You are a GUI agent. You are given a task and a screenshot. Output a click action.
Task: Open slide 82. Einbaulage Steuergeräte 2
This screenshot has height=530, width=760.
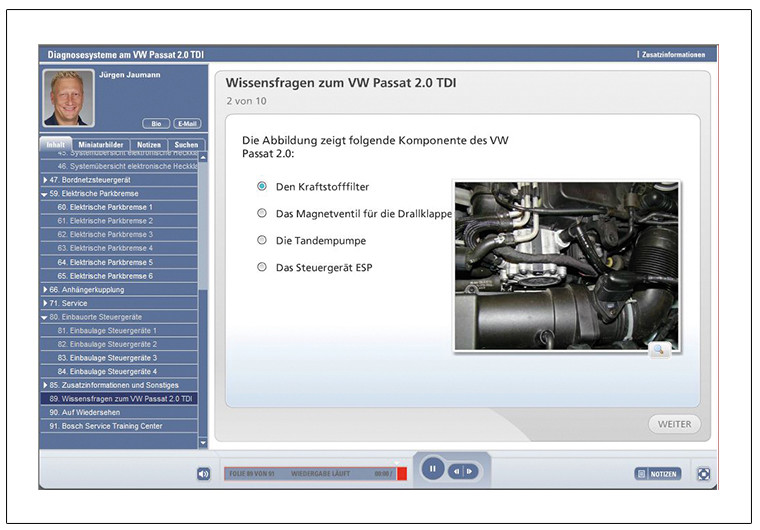[119, 344]
